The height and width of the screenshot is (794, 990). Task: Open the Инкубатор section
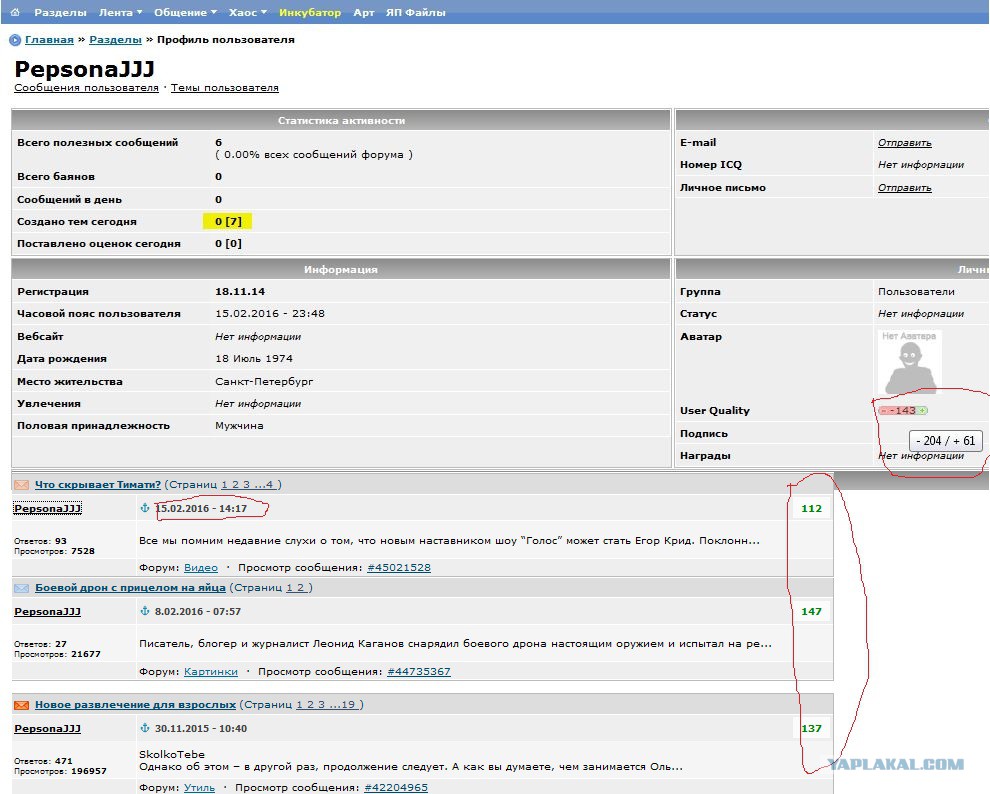[309, 13]
